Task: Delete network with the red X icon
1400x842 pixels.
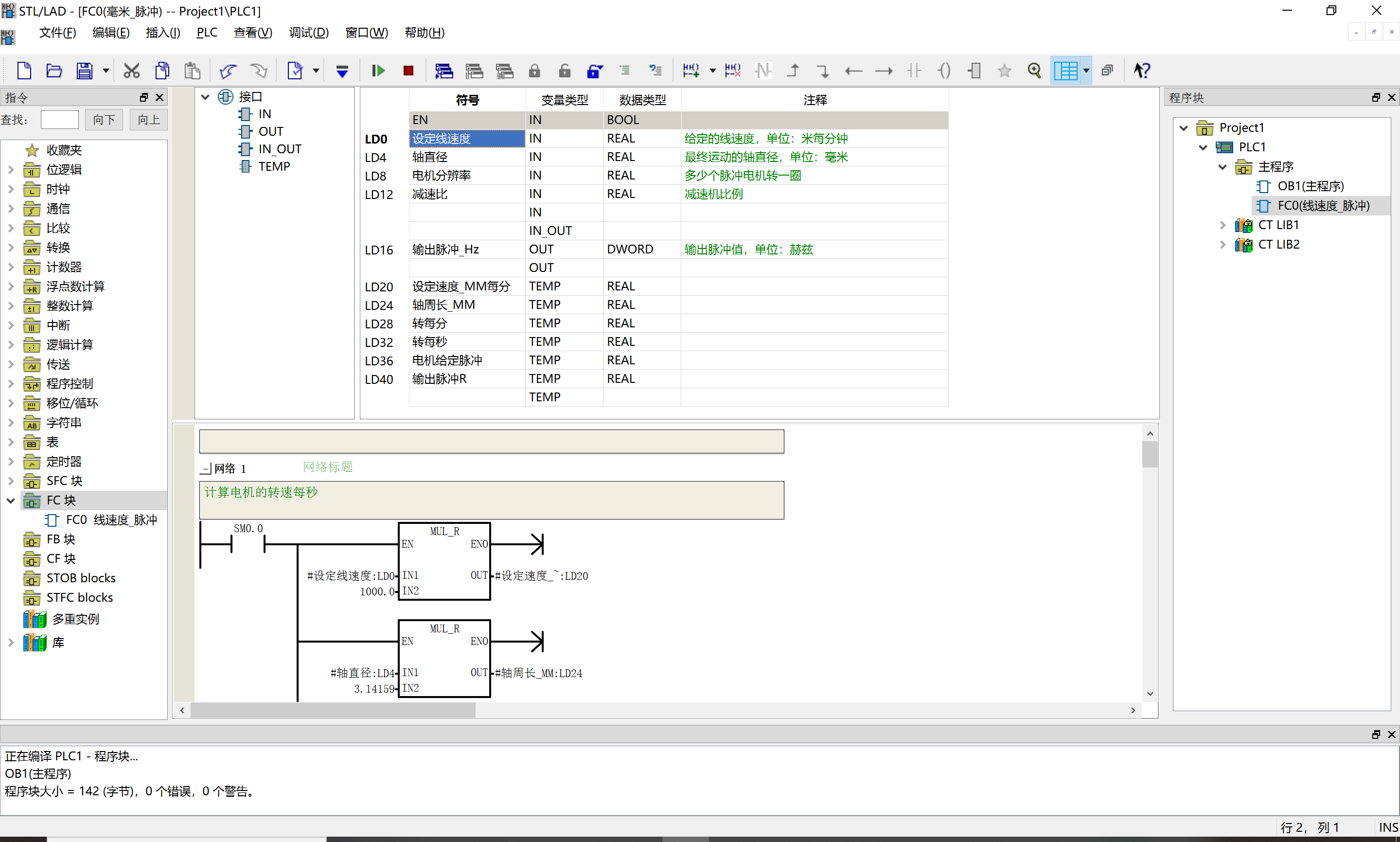Action: pos(733,71)
